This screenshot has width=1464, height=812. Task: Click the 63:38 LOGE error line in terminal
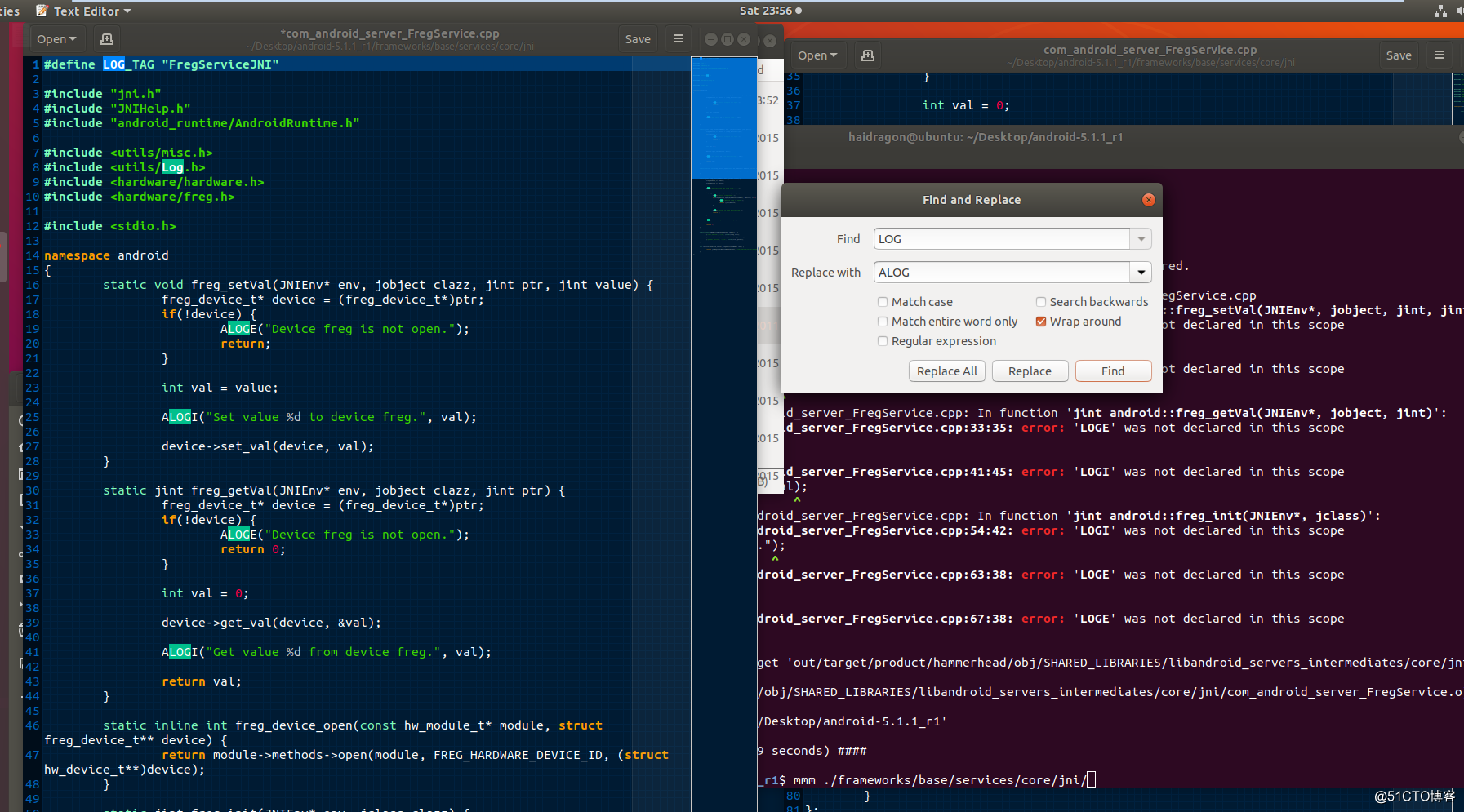tap(1051, 575)
